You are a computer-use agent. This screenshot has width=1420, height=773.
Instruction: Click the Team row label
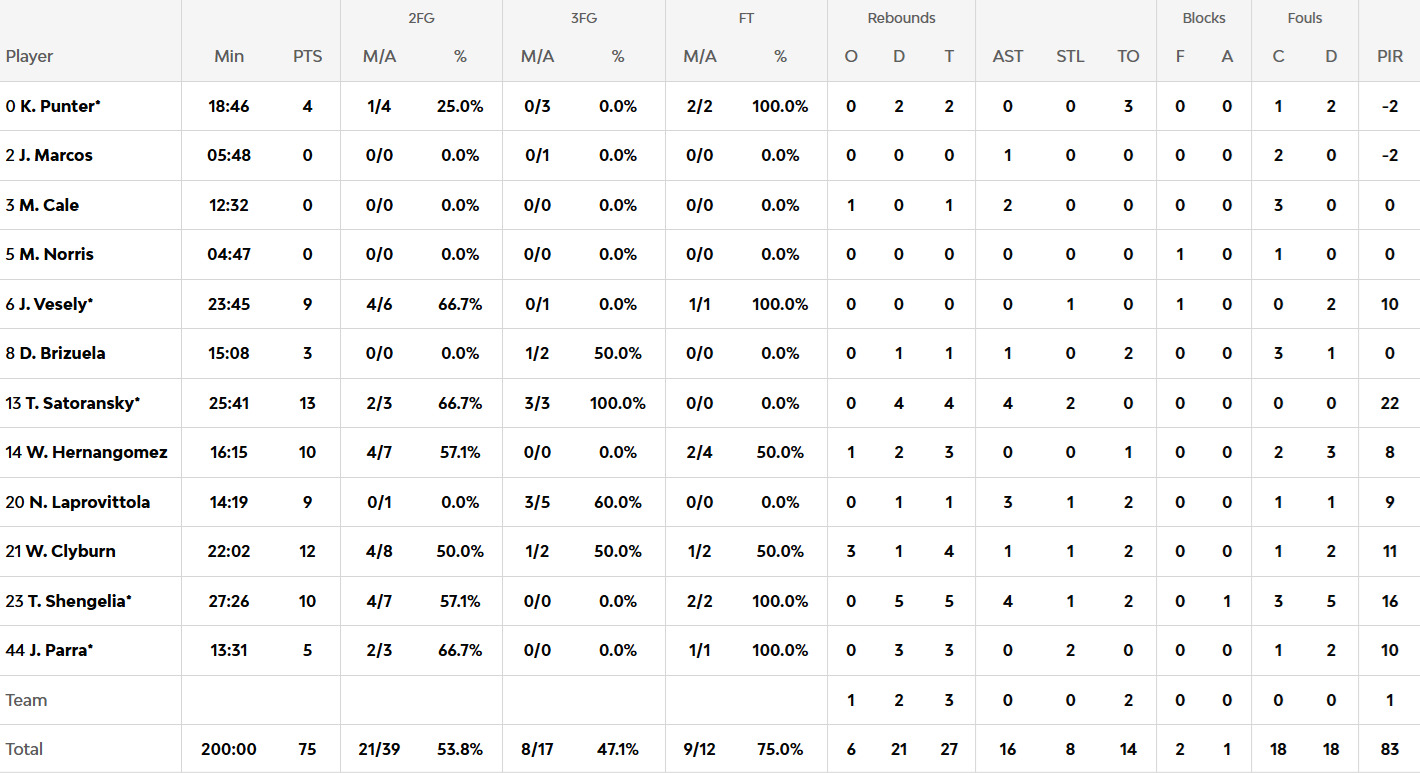tap(27, 700)
